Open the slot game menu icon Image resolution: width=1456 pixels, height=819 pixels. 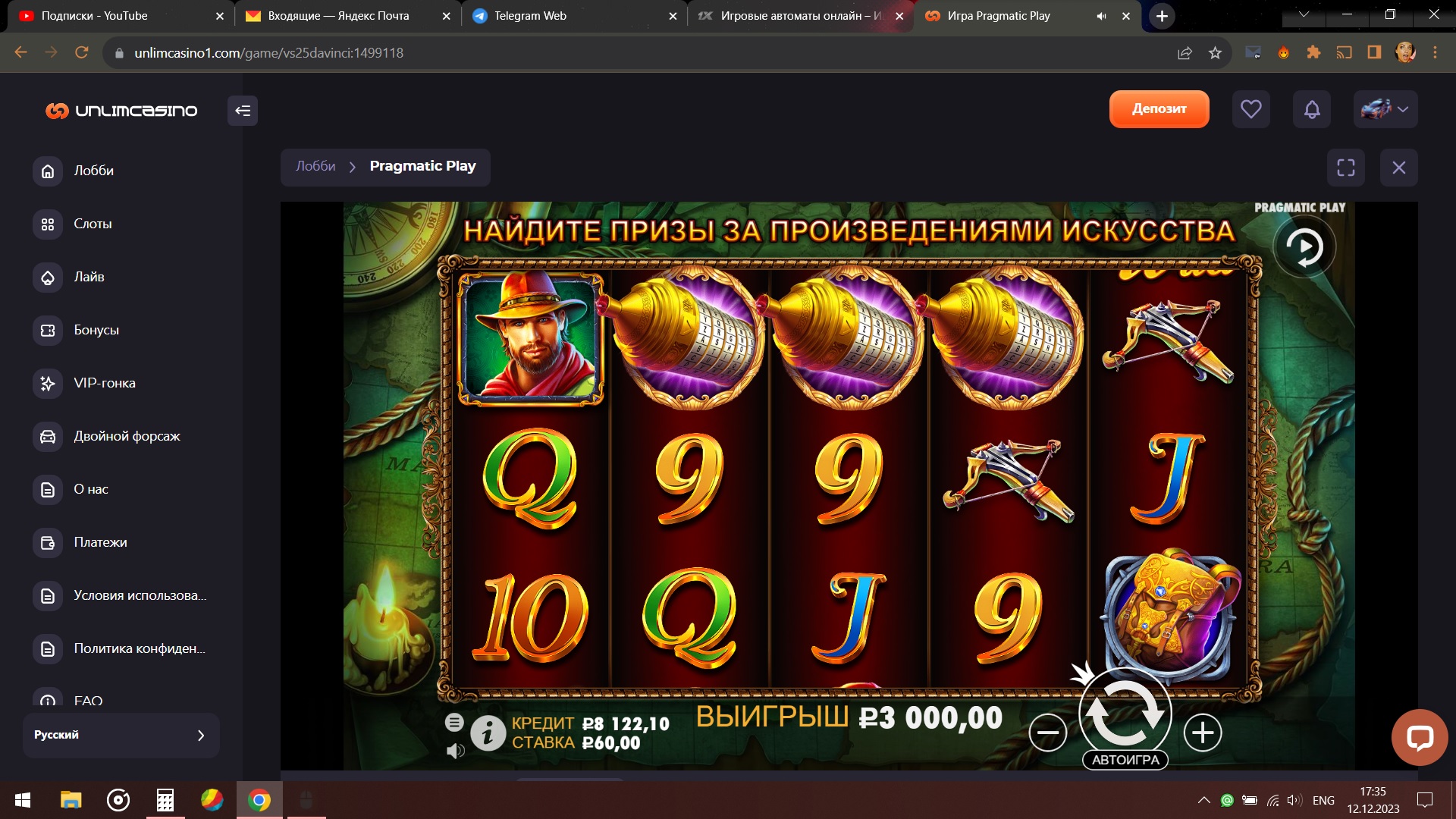(x=454, y=722)
